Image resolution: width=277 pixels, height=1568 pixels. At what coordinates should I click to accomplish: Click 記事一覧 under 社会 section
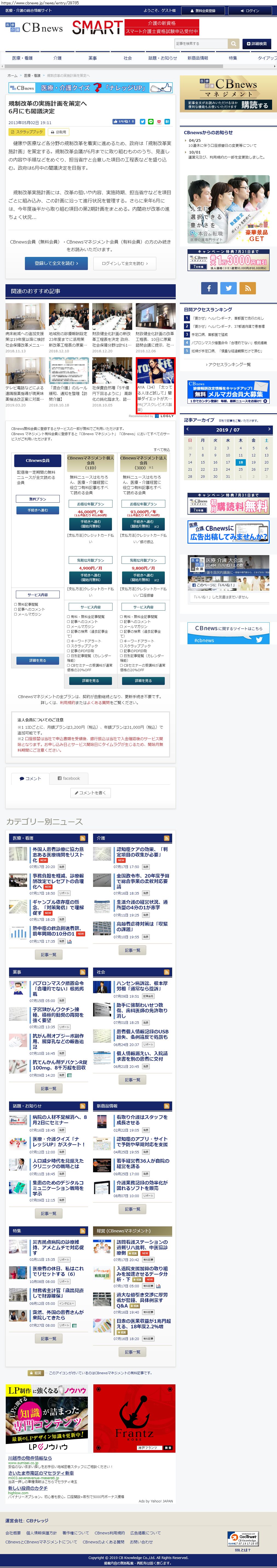(132, 1080)
